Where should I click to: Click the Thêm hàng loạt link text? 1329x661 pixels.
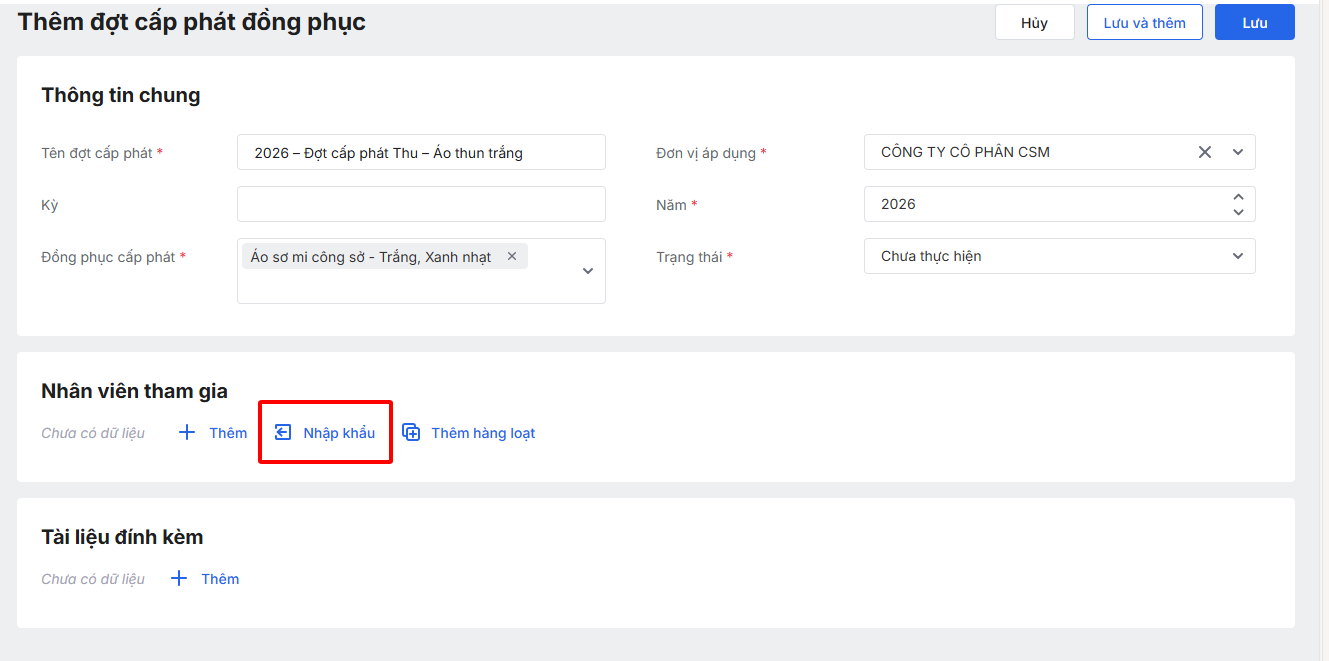pyautogui.click(x=483, y=433)
